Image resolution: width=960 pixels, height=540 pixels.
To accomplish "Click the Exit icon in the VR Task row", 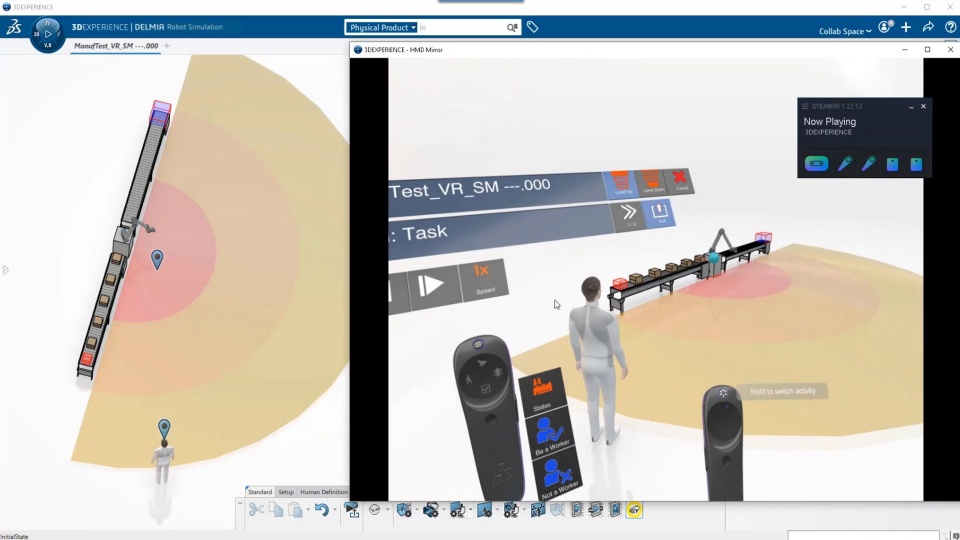I will click(659, 213).
